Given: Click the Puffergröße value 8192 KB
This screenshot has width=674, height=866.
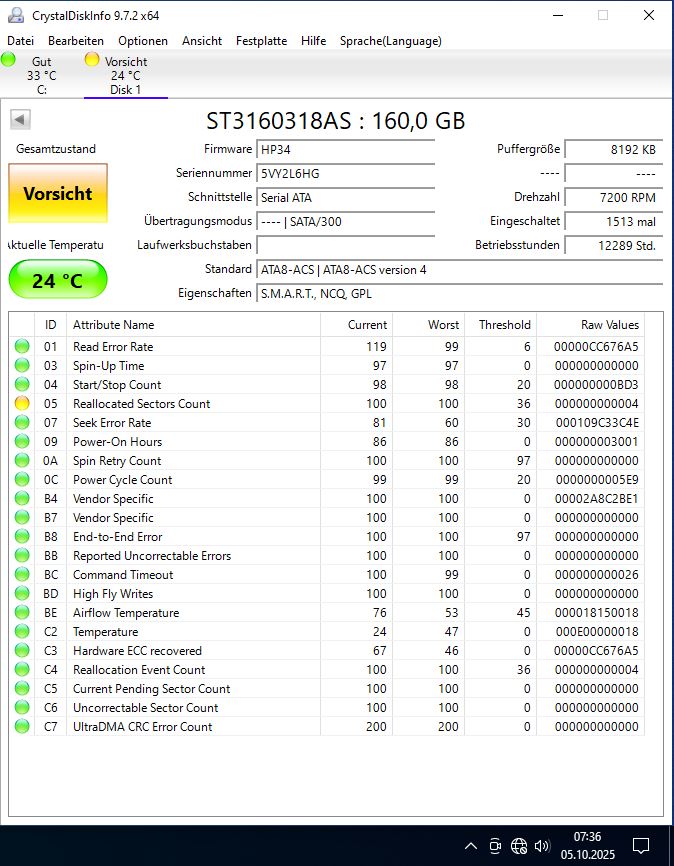Looking at the screenshot, I should pos(613,149).
